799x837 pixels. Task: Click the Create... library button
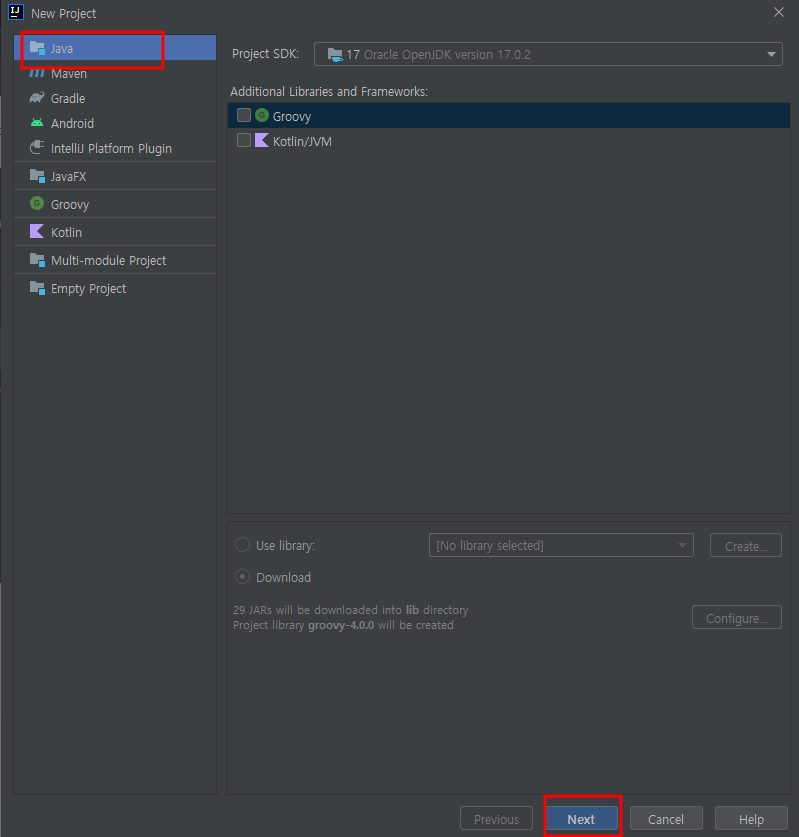tap(746, 546)
